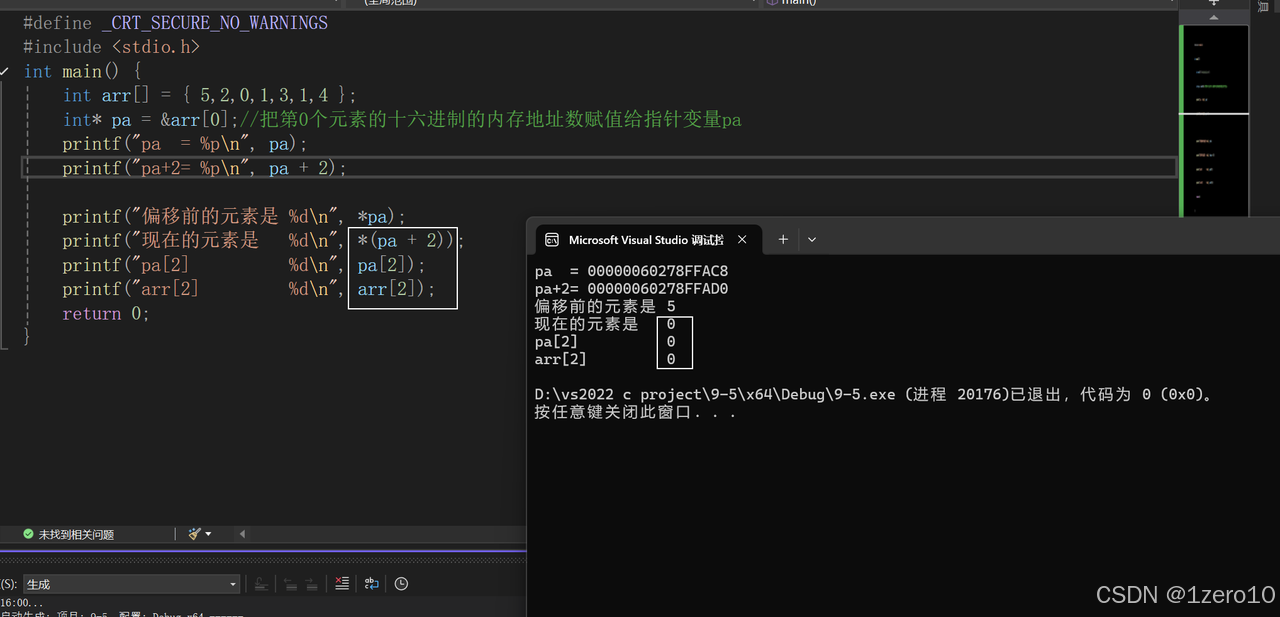The image size is (1280, 617).
Task: Click the return 0; statement
Action: pyautogui.click(x=106, y=313)
